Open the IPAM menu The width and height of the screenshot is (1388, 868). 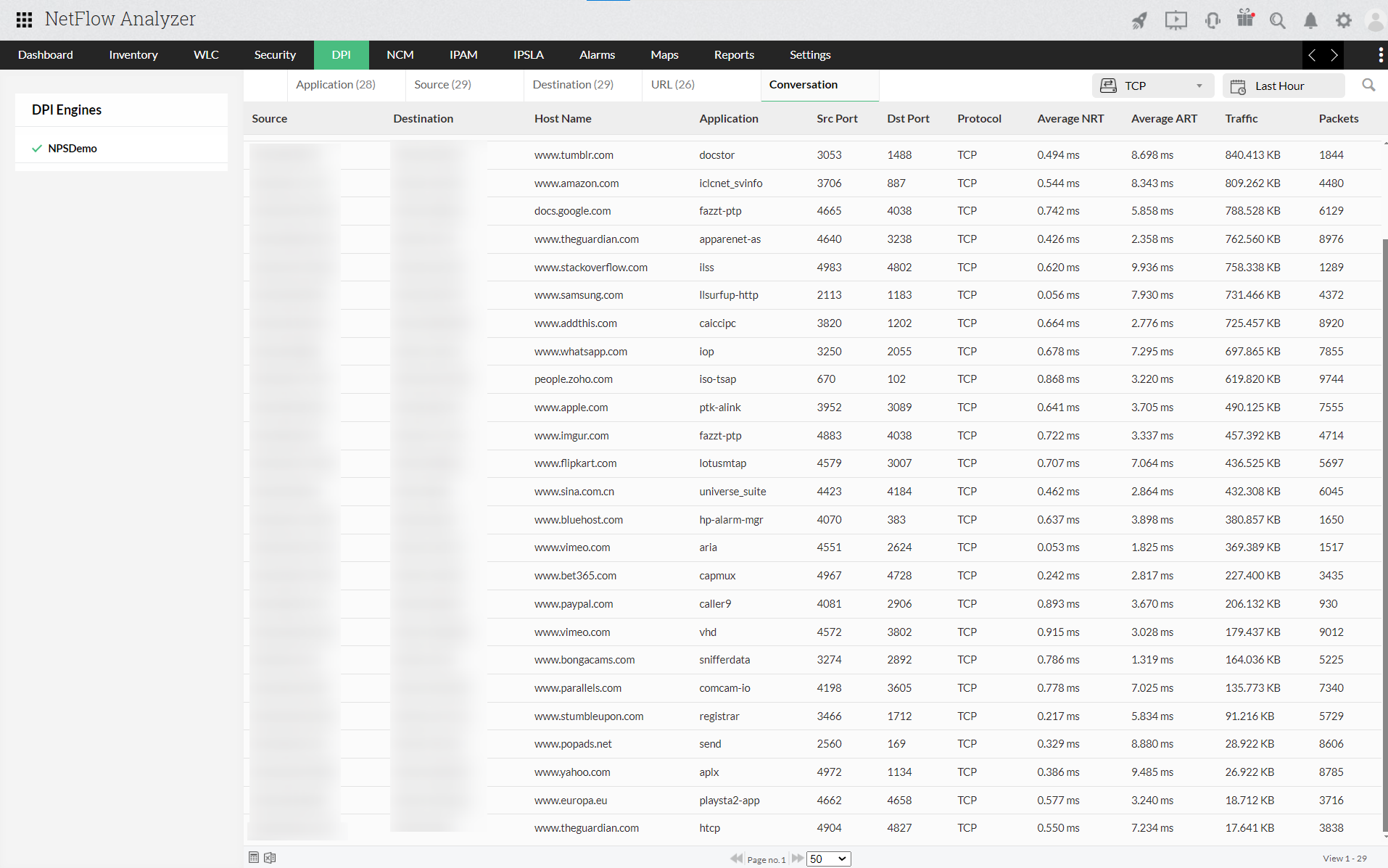click(x=463, y=55)
